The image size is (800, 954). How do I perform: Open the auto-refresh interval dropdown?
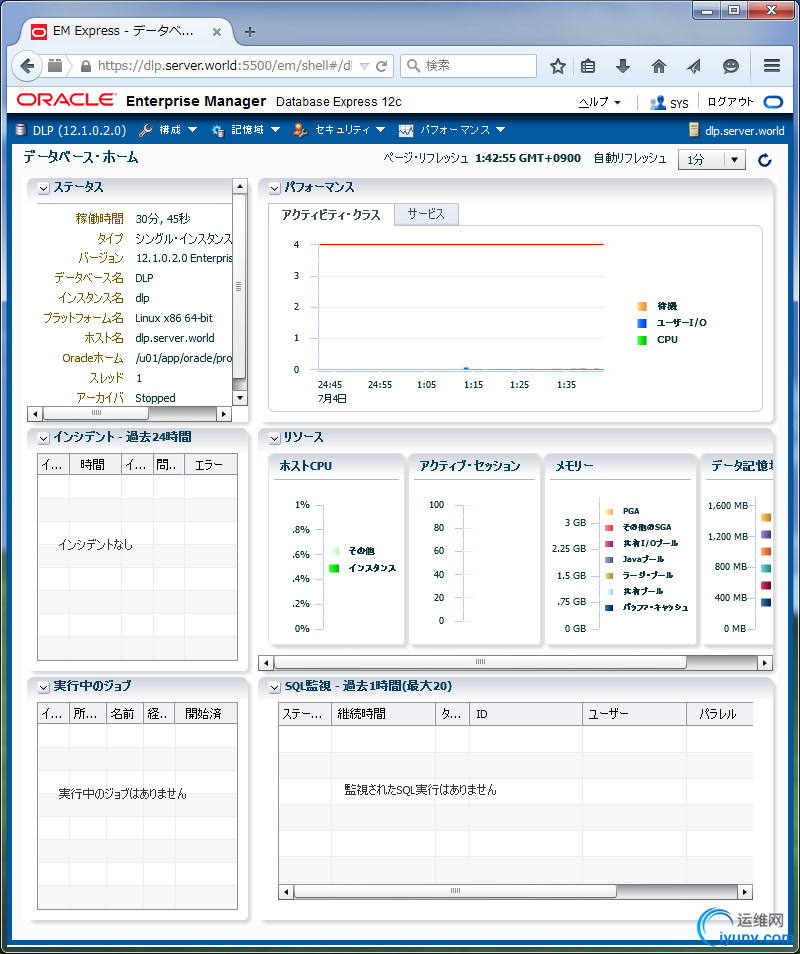pos(711,160)
